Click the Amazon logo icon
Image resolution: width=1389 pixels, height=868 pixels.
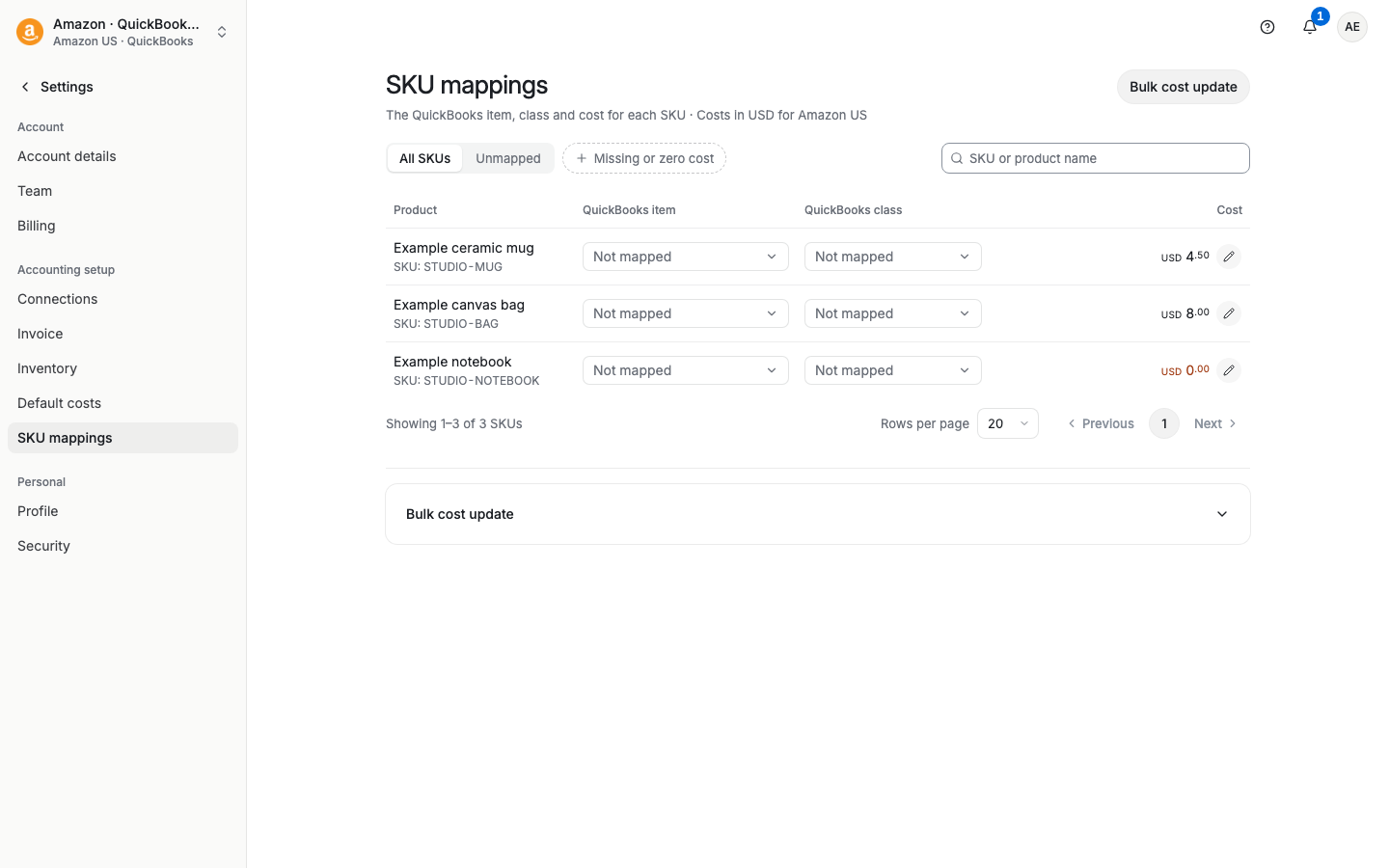[x=30, y=32]
